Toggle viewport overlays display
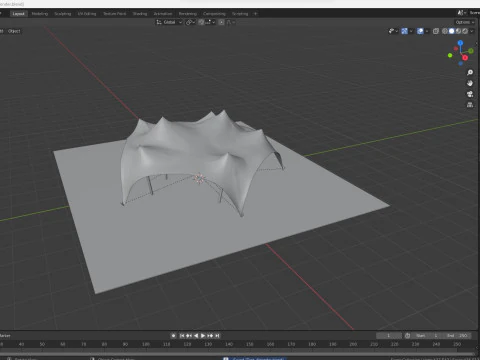The image size is (480, 360). click(420, 31)
